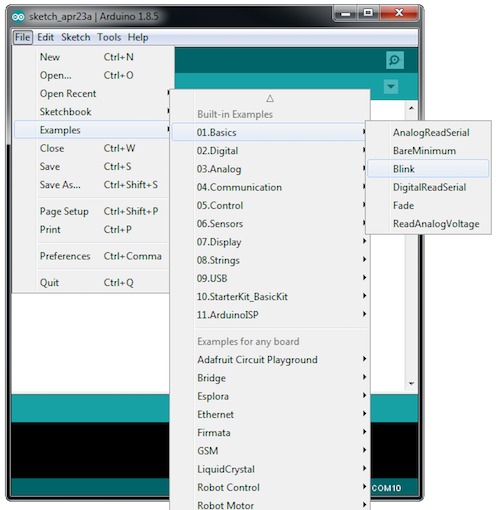
Task: Open the Sketch menu
Action: point(76,37)
